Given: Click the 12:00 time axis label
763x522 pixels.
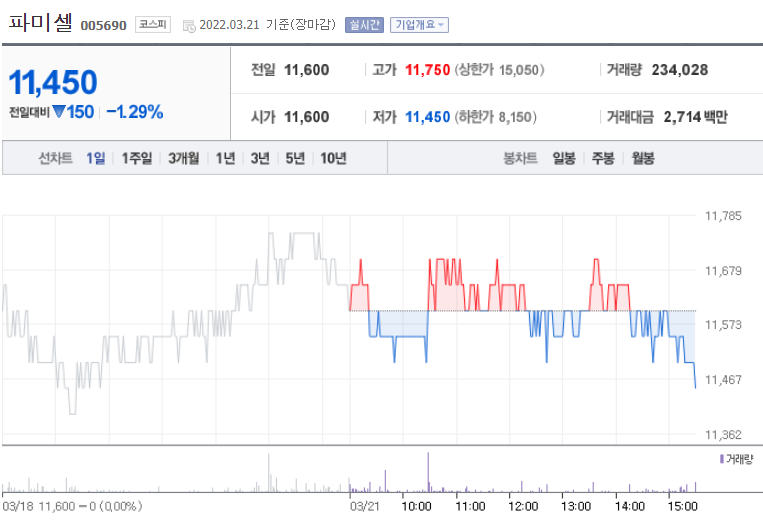Looking at the screenshot, I should (x=523, y=506).
